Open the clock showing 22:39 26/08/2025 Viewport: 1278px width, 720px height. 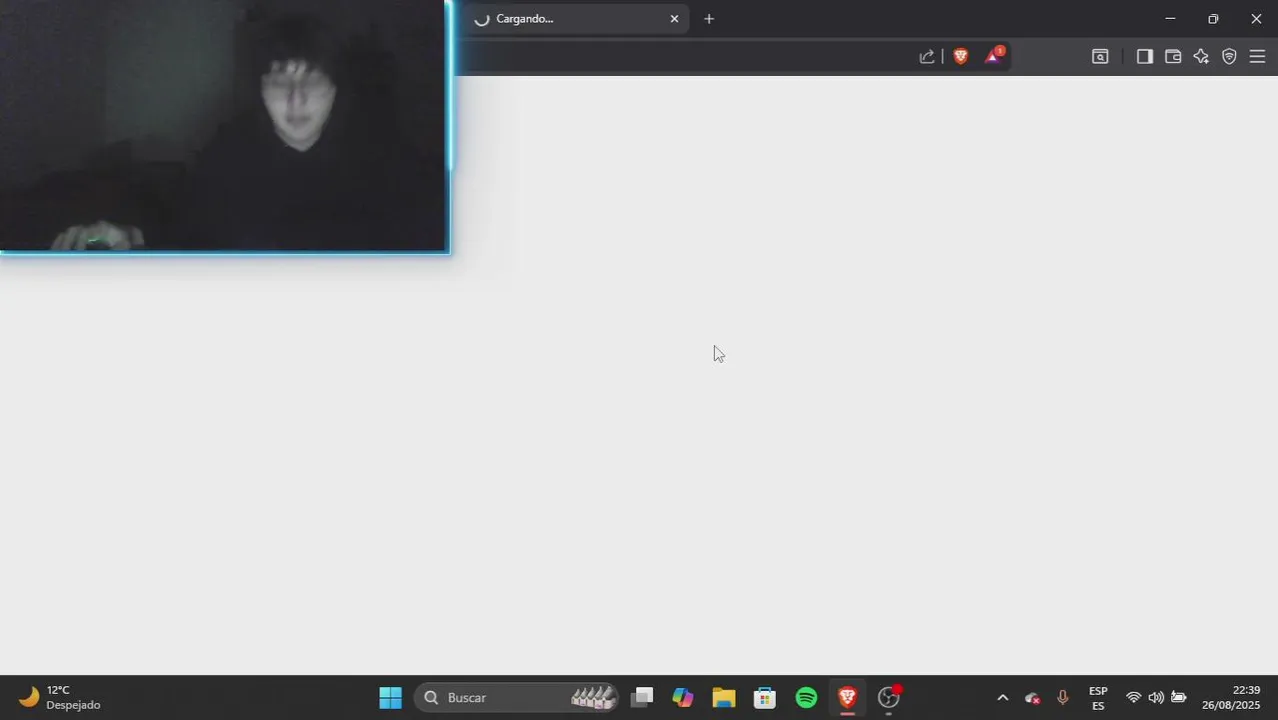(1232, 698)
